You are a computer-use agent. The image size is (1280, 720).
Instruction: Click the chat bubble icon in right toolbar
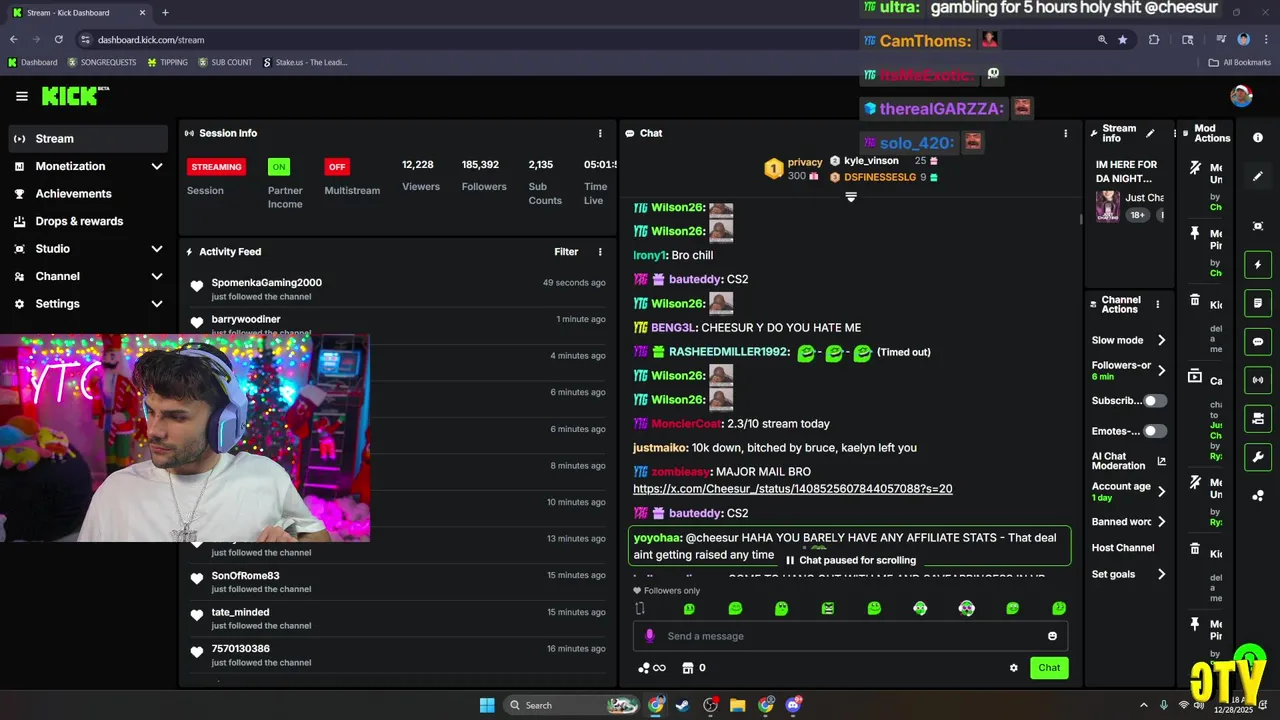[1258, 341]
